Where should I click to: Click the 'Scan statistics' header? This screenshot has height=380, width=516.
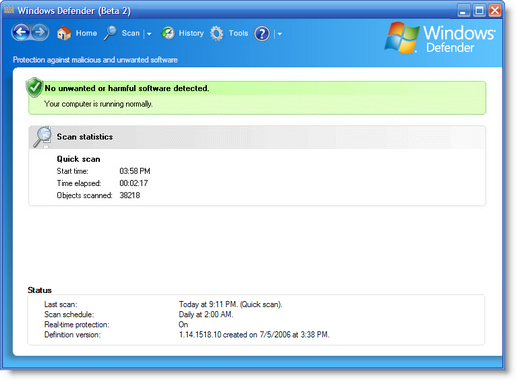(x=85, y=137)
